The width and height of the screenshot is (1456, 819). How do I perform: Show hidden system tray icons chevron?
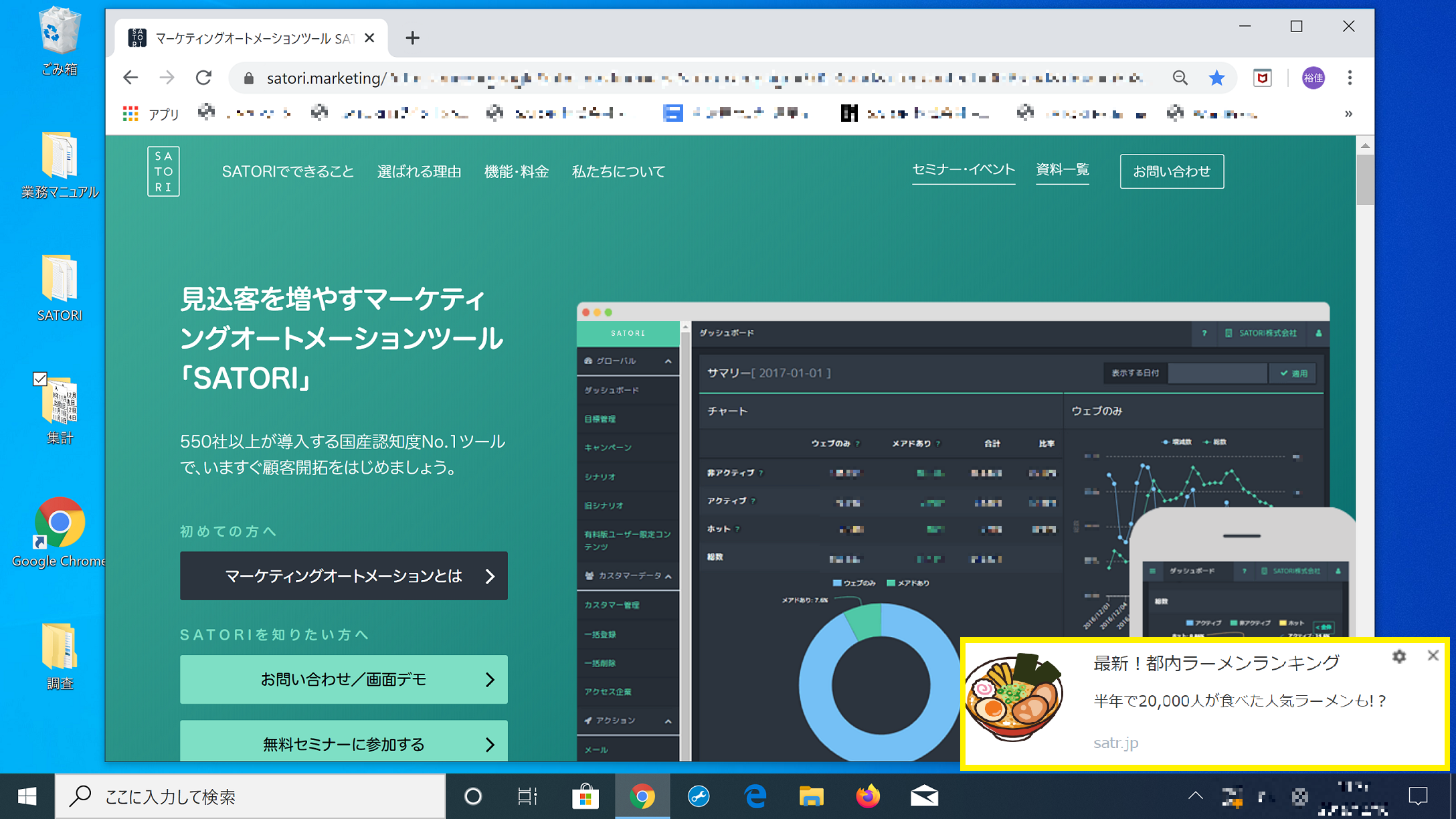[x=1196, y=796]
